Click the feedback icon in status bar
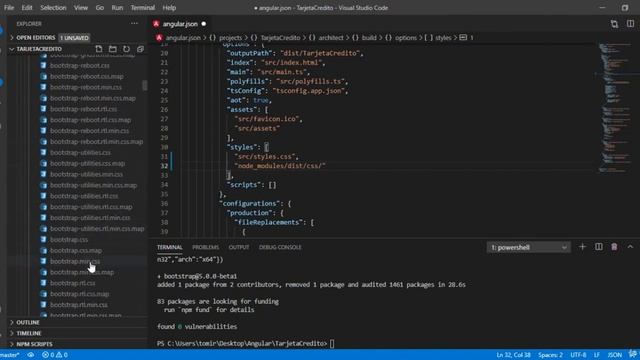This screenshot has height=360, width=640. (x=632, y=355)
